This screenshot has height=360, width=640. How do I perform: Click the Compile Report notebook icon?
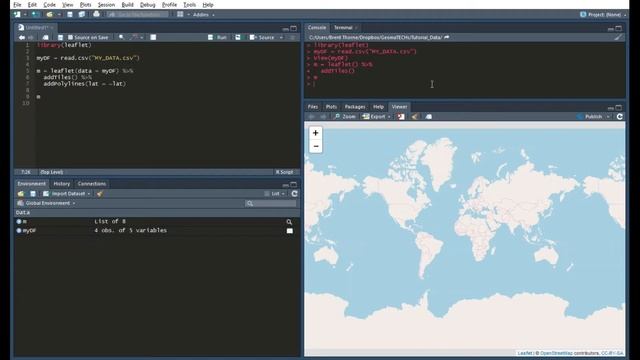[x=153, y=37]
